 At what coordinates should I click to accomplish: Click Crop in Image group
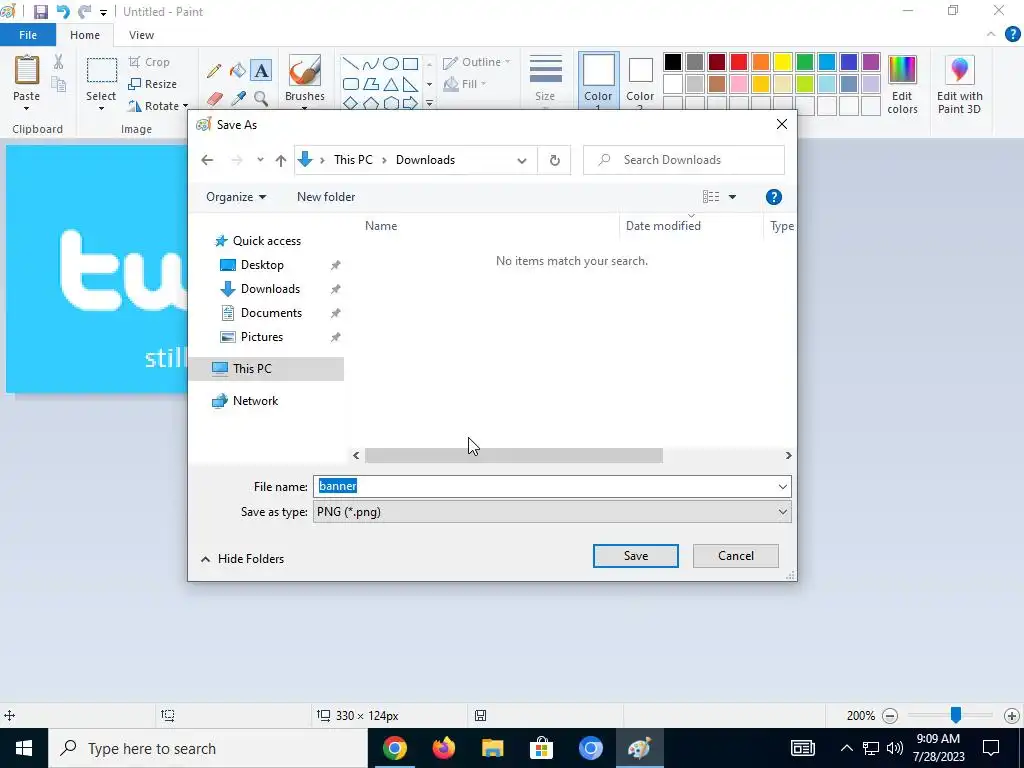point(150,62)
